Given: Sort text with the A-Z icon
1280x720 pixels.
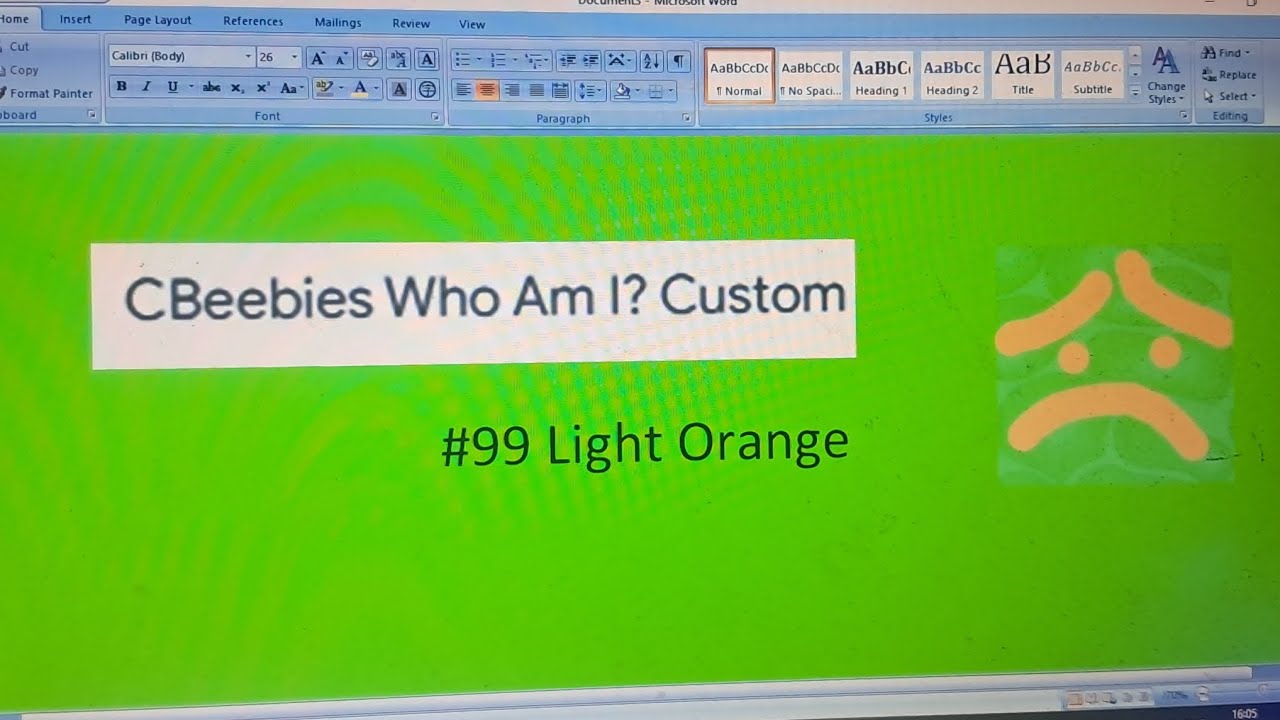Looking at the screenshot, I should tap(651, 61).
